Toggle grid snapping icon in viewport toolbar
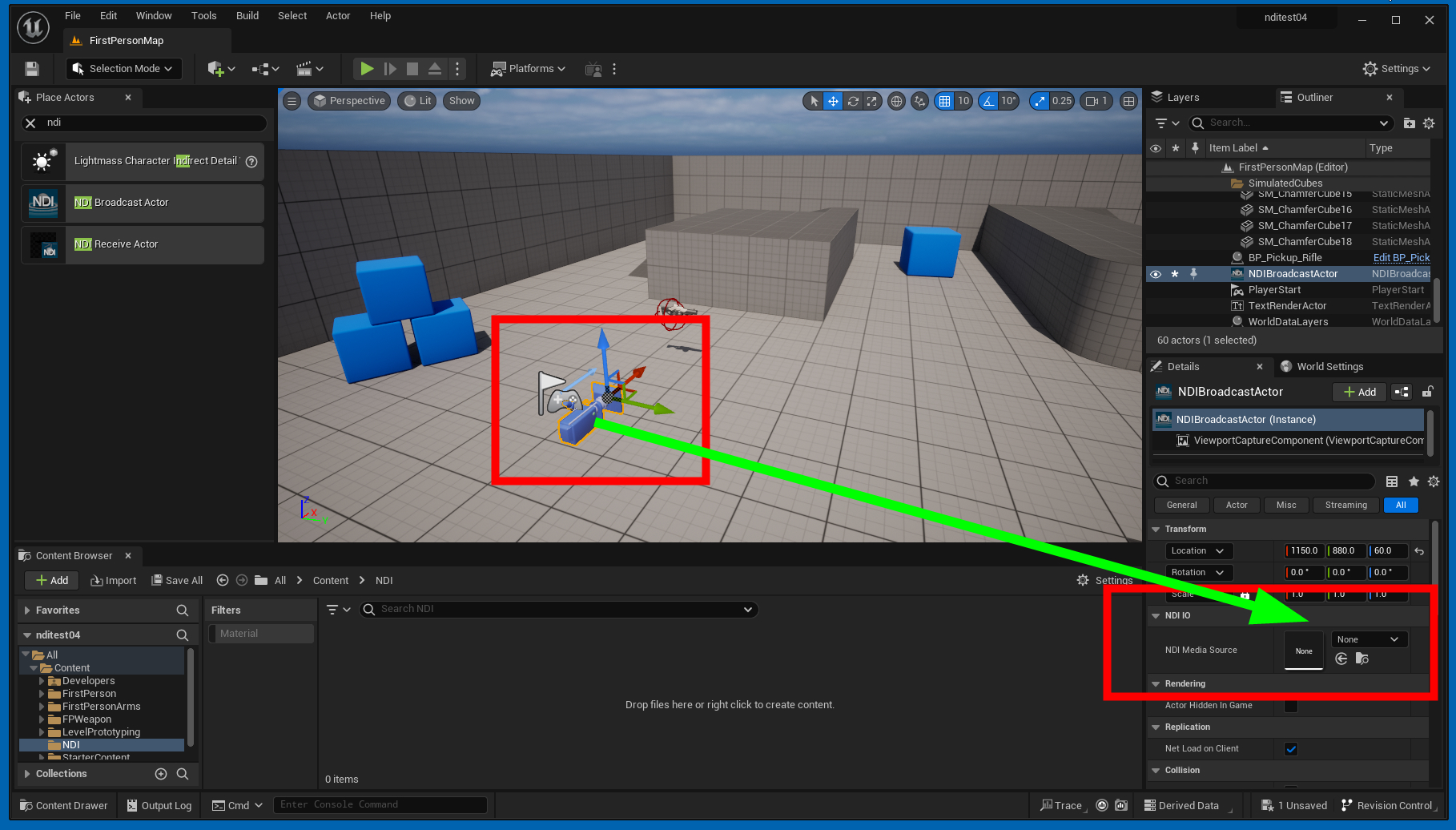1456x830 pixels. [x=944, y=101]
